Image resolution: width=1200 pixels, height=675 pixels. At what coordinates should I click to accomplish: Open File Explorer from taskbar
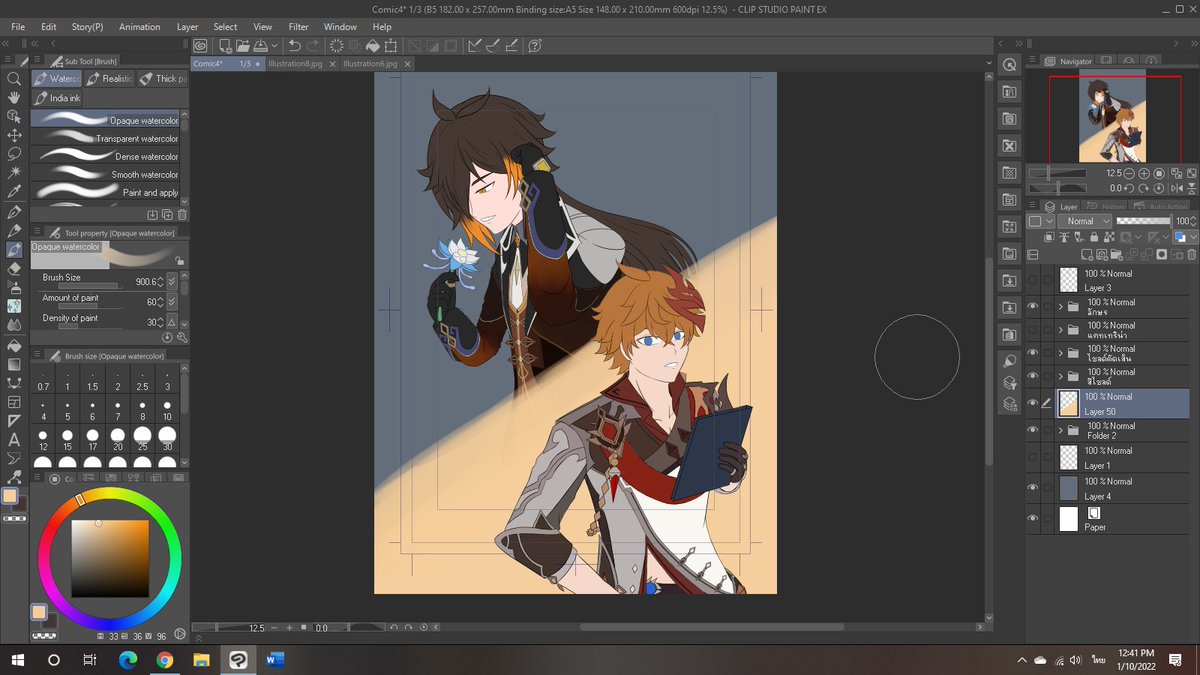[x=201, y=660]
